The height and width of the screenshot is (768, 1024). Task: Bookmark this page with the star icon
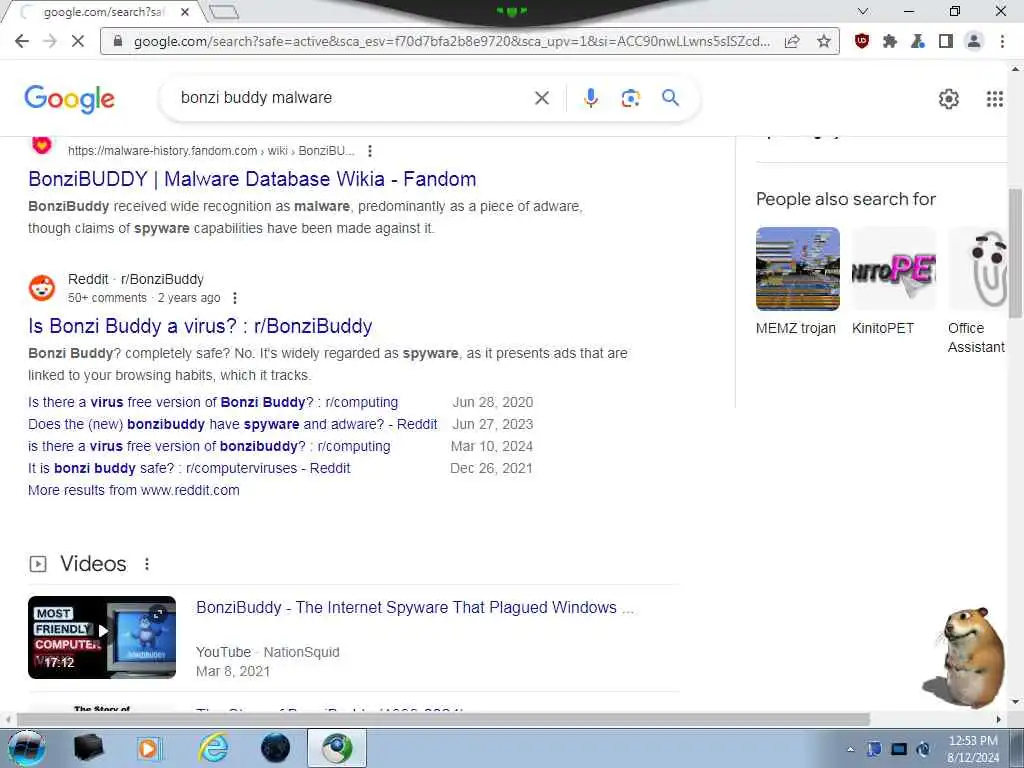(824, 41)
